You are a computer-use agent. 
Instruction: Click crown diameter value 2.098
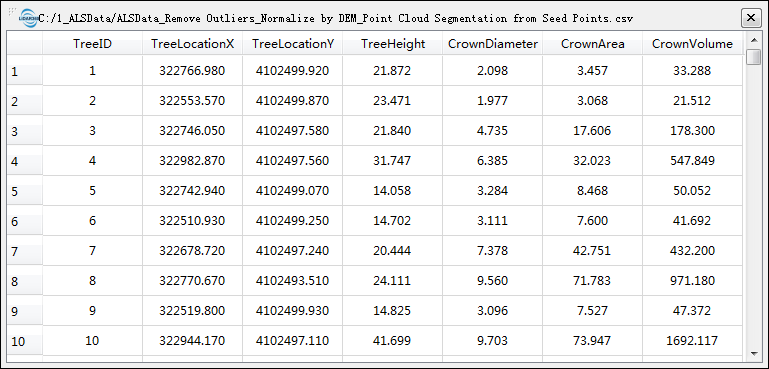coord(492,71)
